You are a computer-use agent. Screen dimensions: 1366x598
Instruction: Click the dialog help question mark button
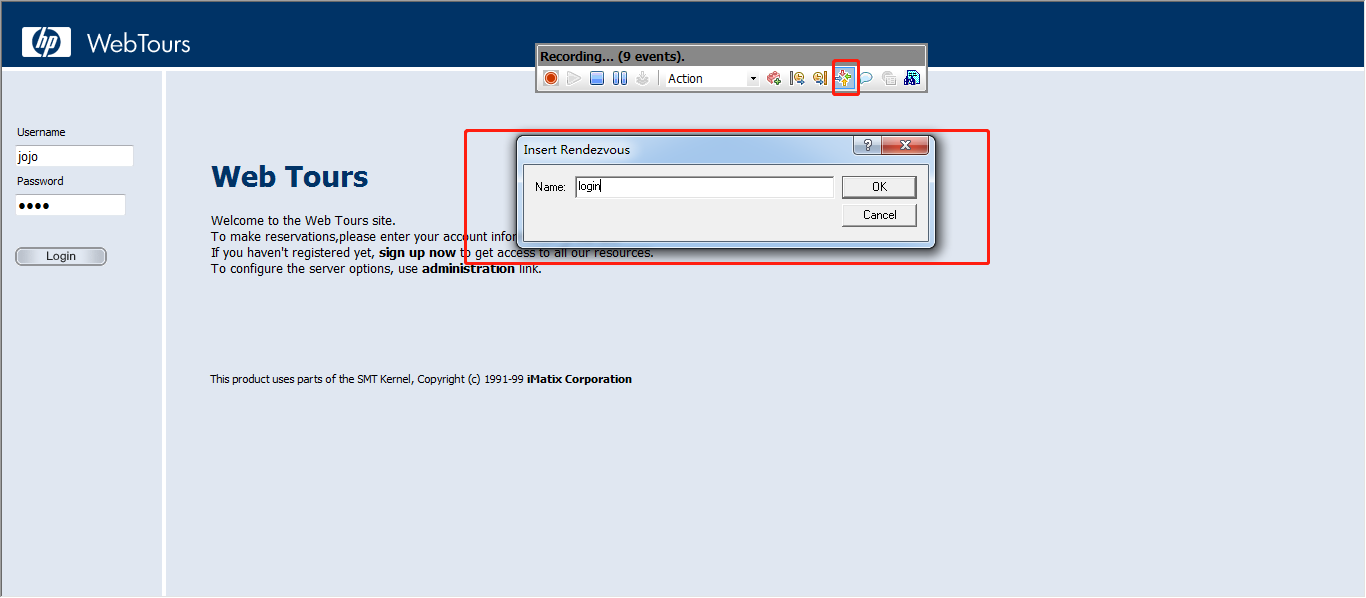click(867, 145)
